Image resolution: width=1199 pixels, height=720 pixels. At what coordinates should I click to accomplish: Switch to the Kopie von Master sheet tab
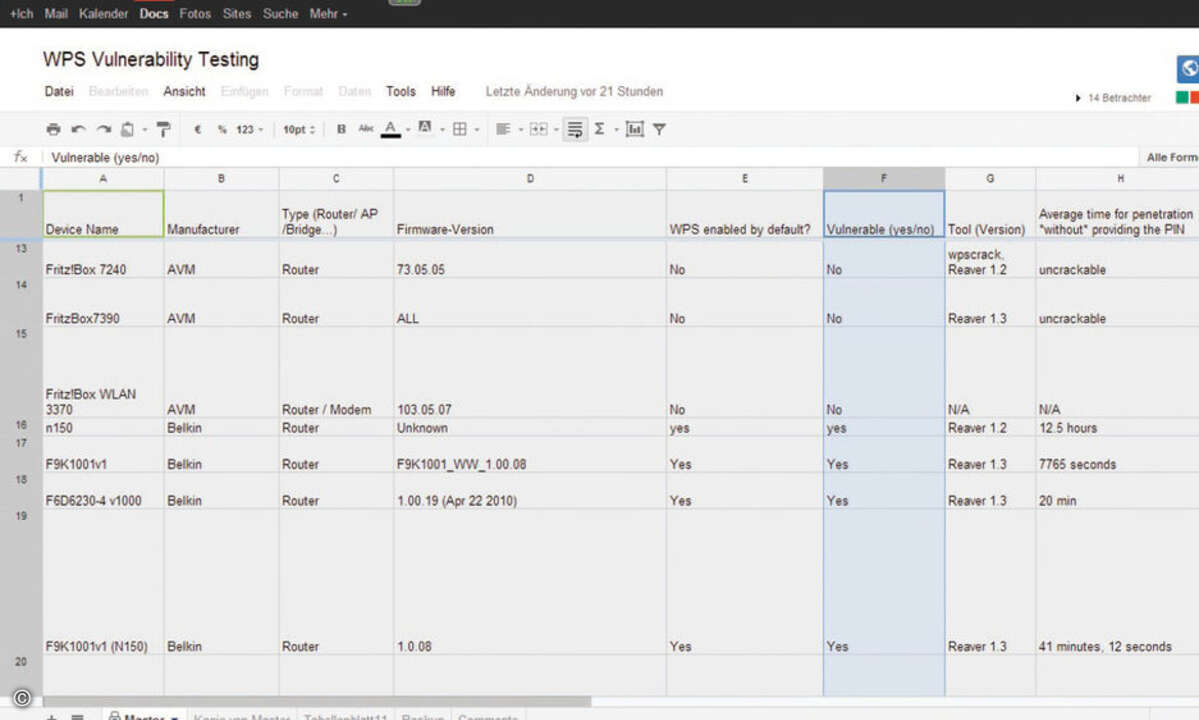241,718
